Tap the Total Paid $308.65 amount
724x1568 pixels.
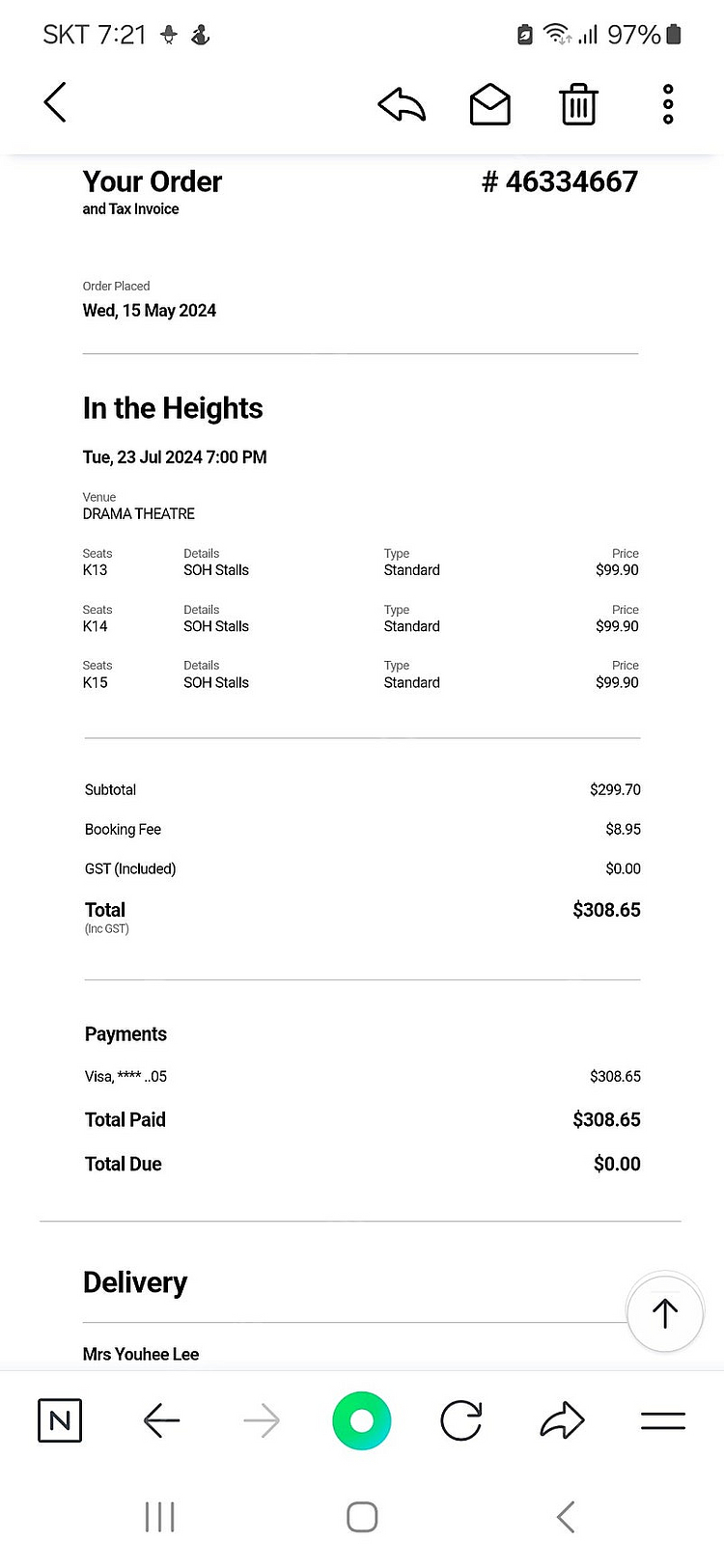[x=606, y=1119]
